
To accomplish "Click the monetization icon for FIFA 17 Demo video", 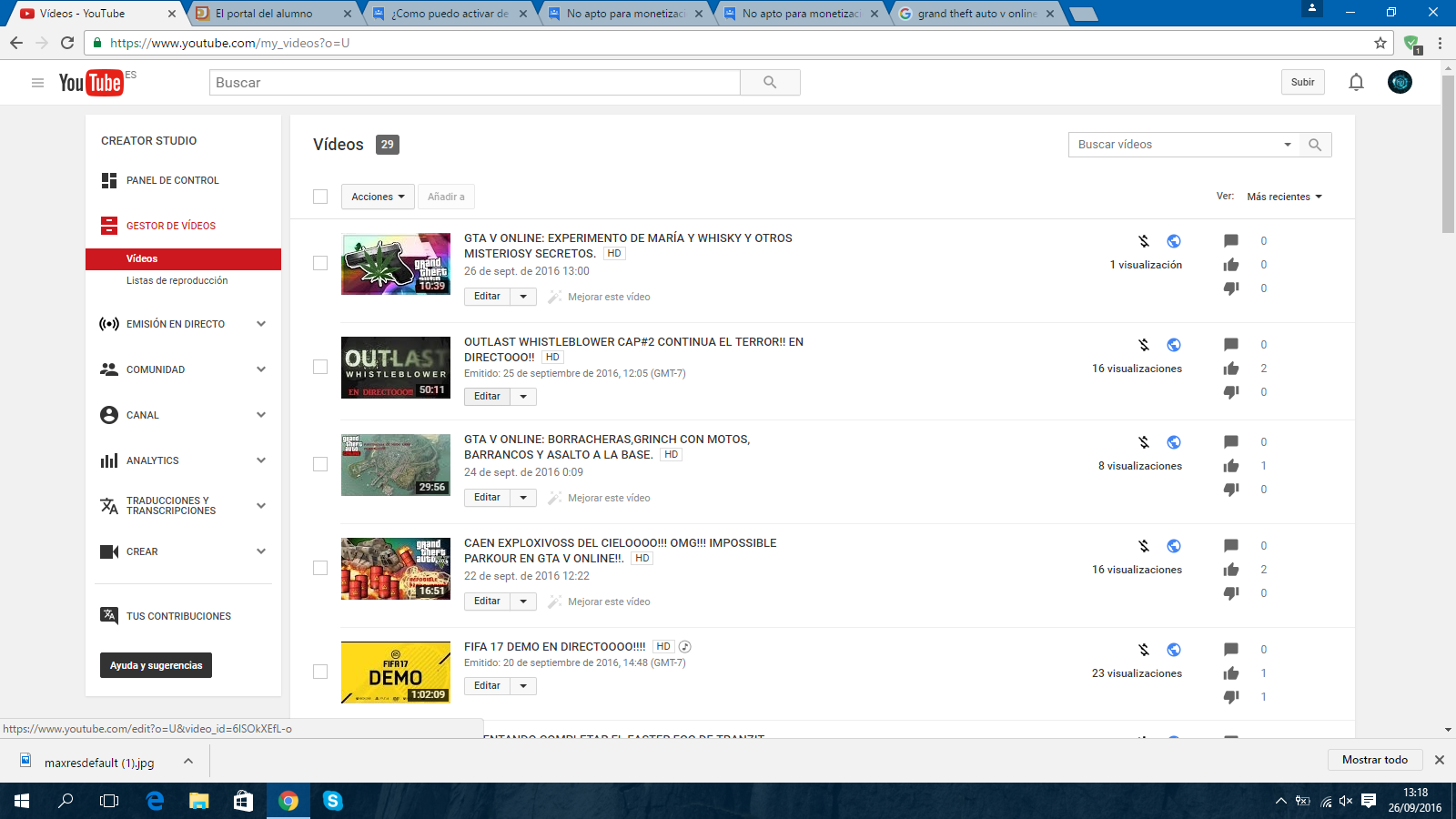I will 1144,650.
